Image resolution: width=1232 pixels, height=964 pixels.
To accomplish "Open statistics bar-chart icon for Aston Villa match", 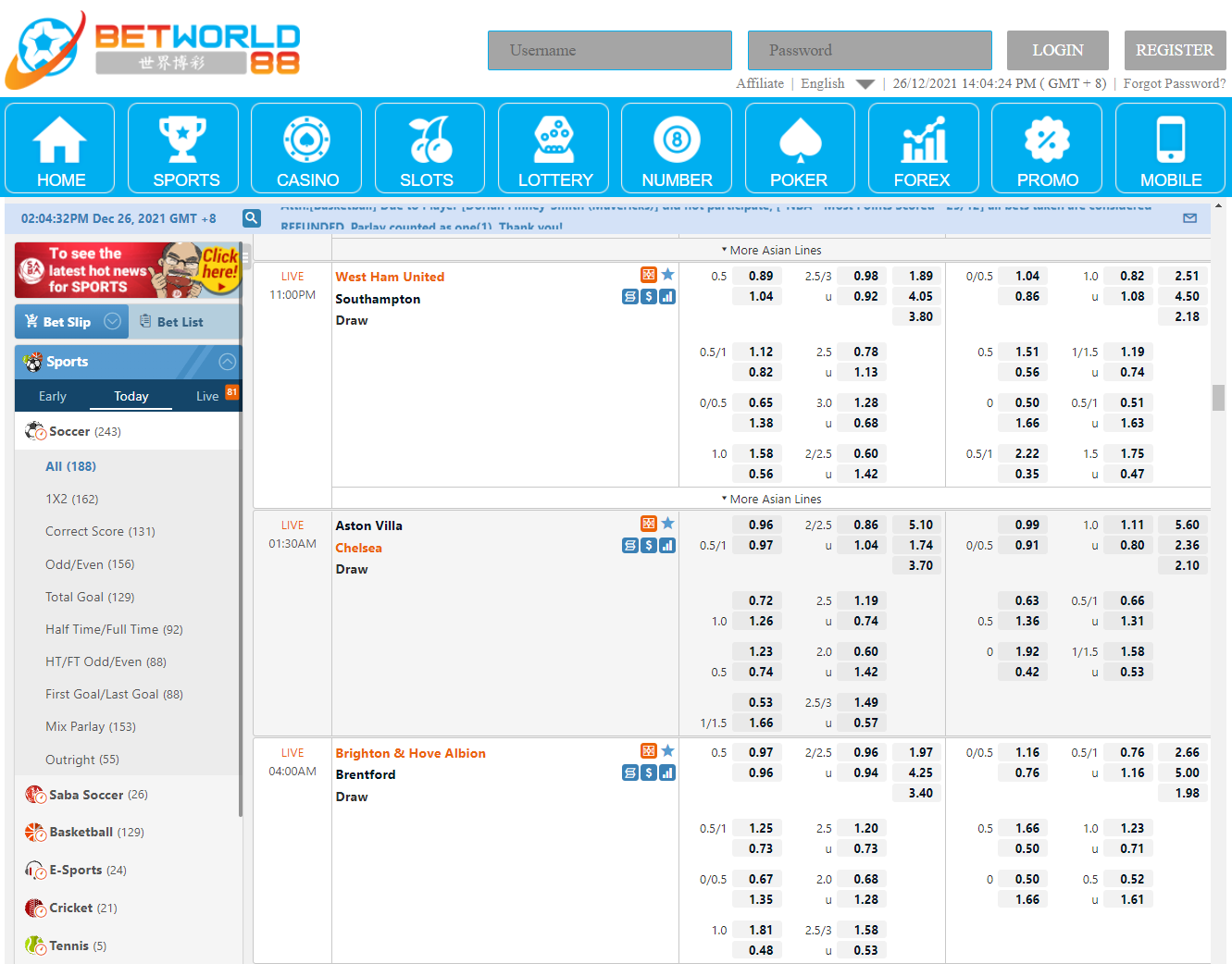I will [x=667, y=546].
